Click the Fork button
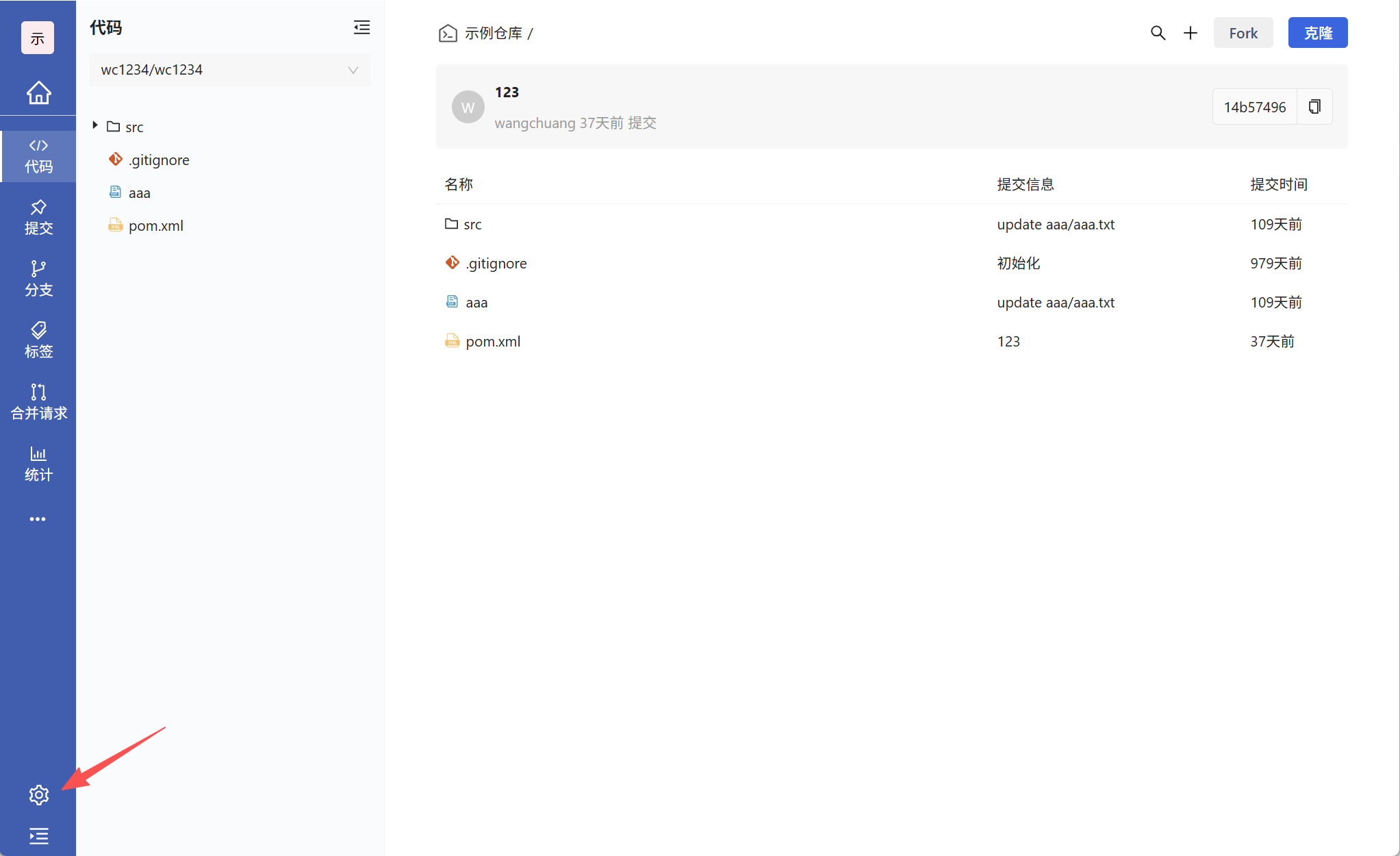Screen dimensions: 1400x856 [x=1243, y=33]
